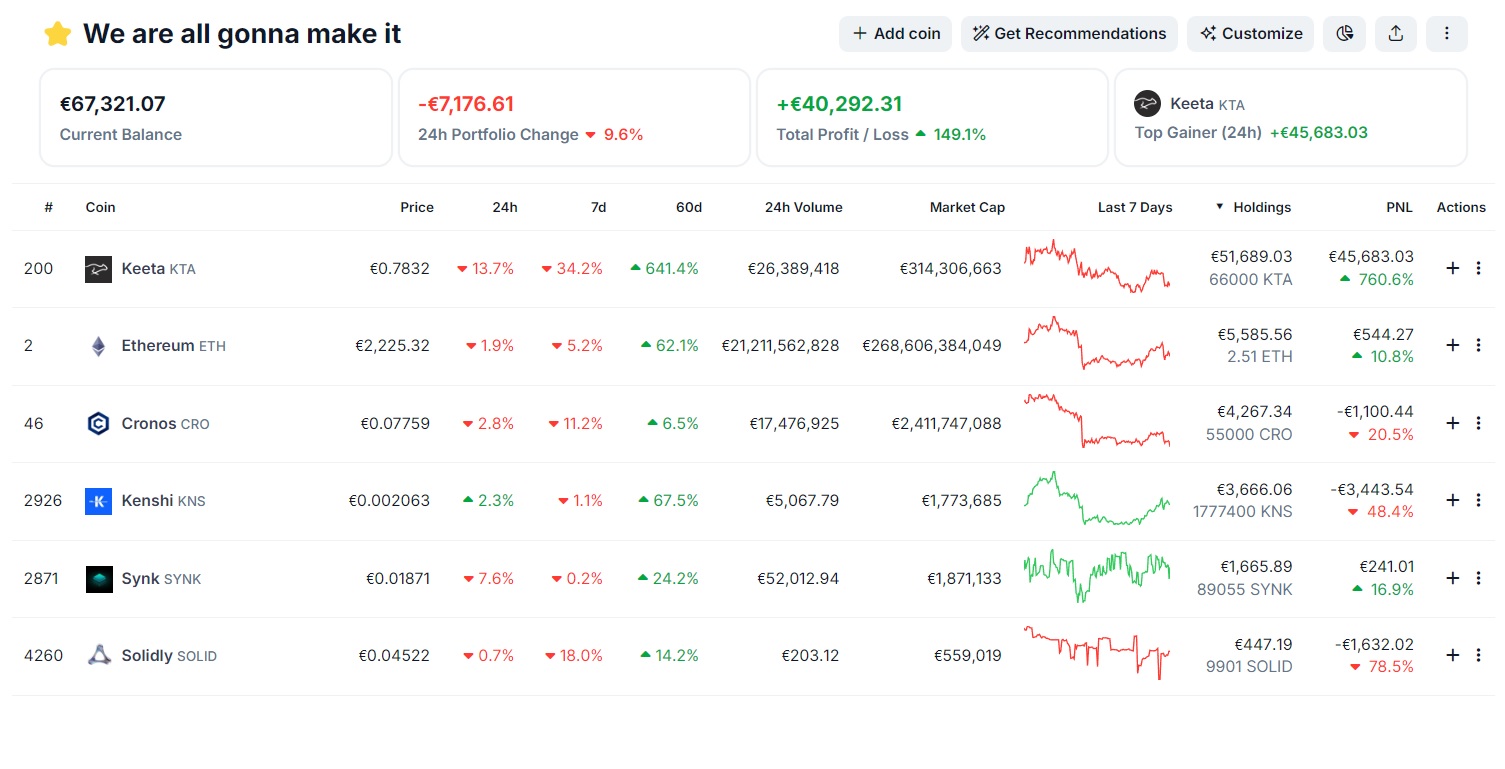Screen dimensions: 1505x769
Task: Open the Synk SYNK coin link
Action: tap(161, 578)
